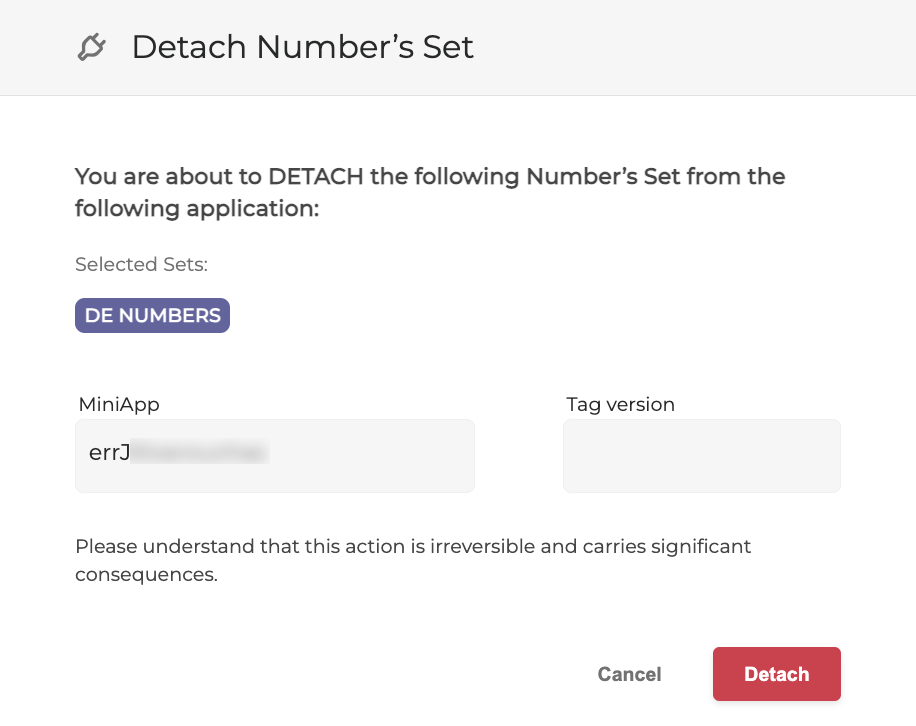916x726 pixels.
Task: Click the Detach Number's Set title
Action: point(302,46)
